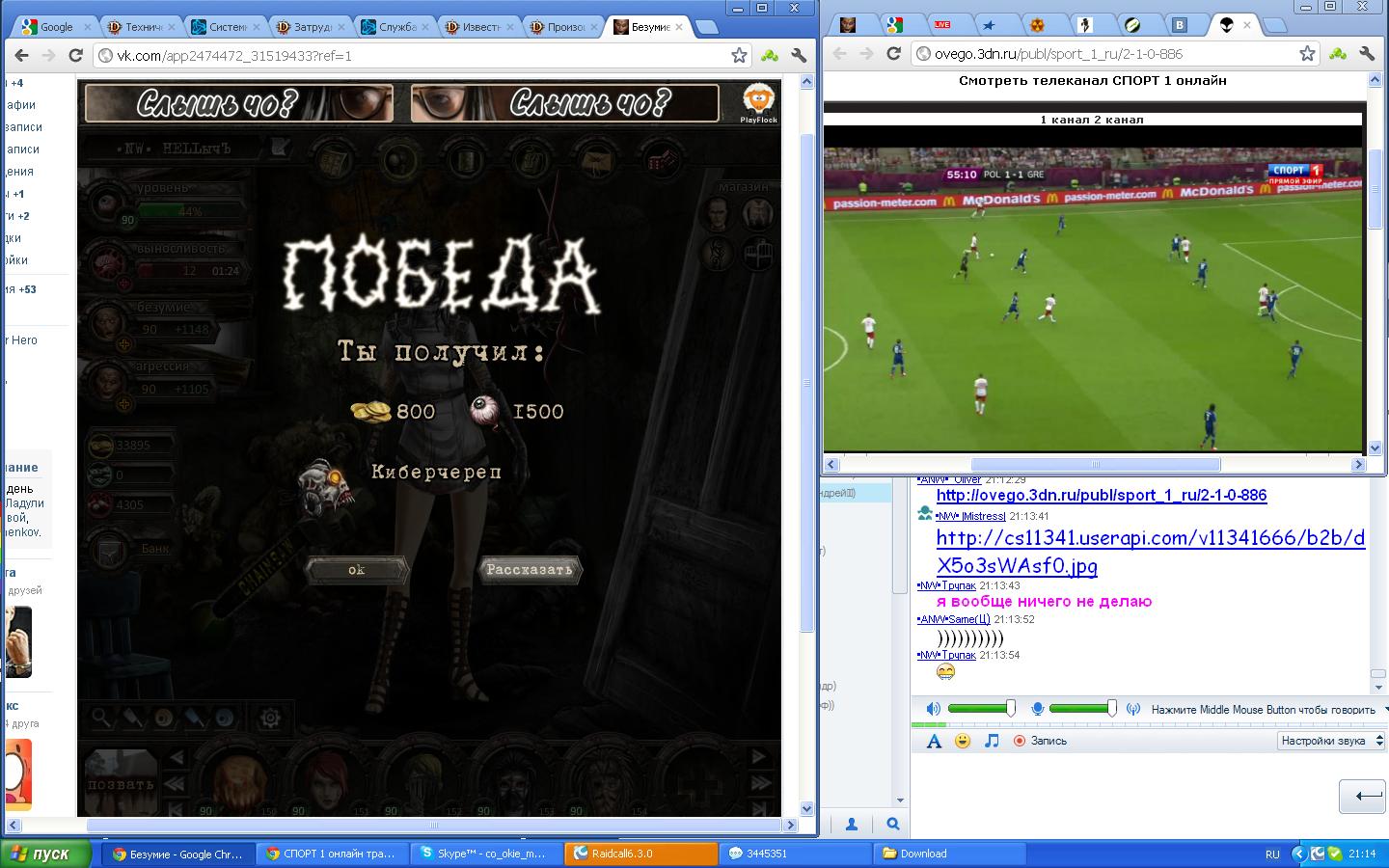This screenshot has width=1389, height=868.
Task: Show previous friends with the left arrow
Action: point(176,757)
